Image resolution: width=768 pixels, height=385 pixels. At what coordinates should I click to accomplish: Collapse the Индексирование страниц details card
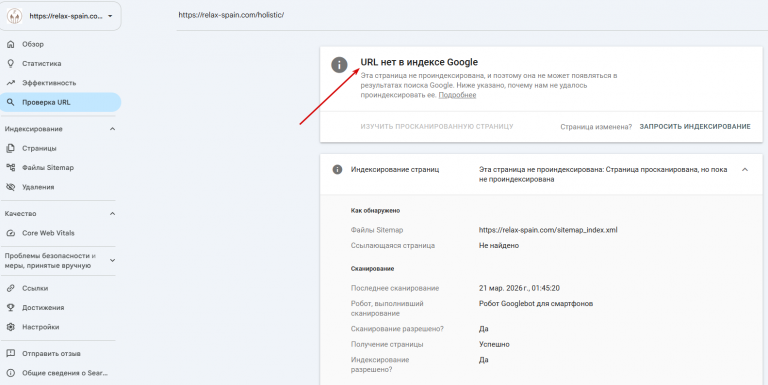point(744,169)
